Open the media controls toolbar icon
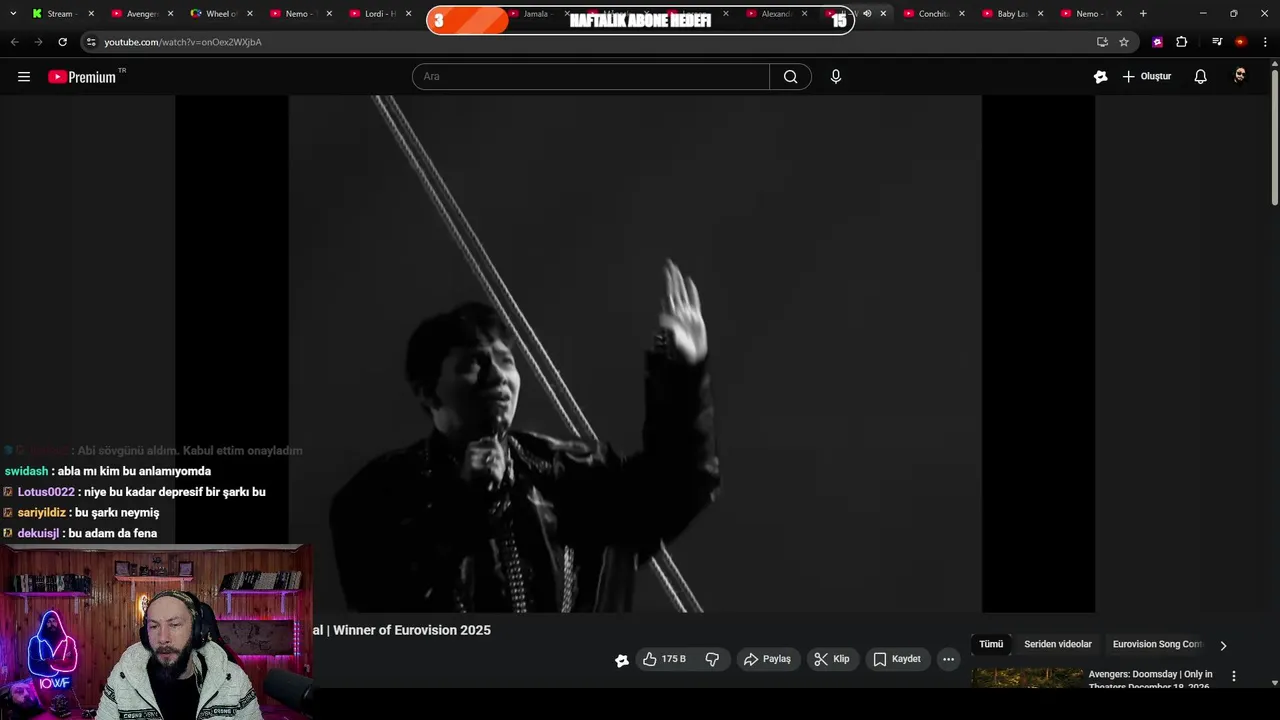 pos(1217,42)
